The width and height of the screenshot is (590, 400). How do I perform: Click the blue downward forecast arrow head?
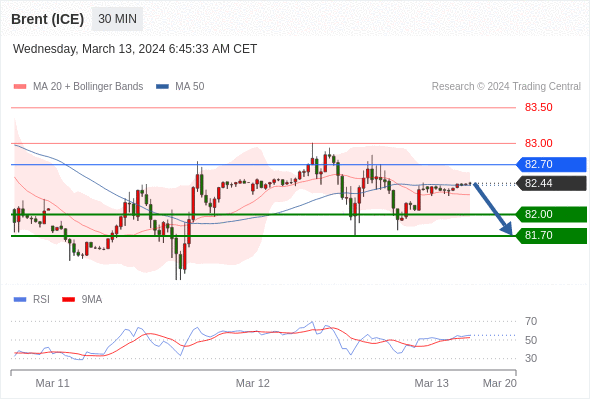tap(507, 228)
